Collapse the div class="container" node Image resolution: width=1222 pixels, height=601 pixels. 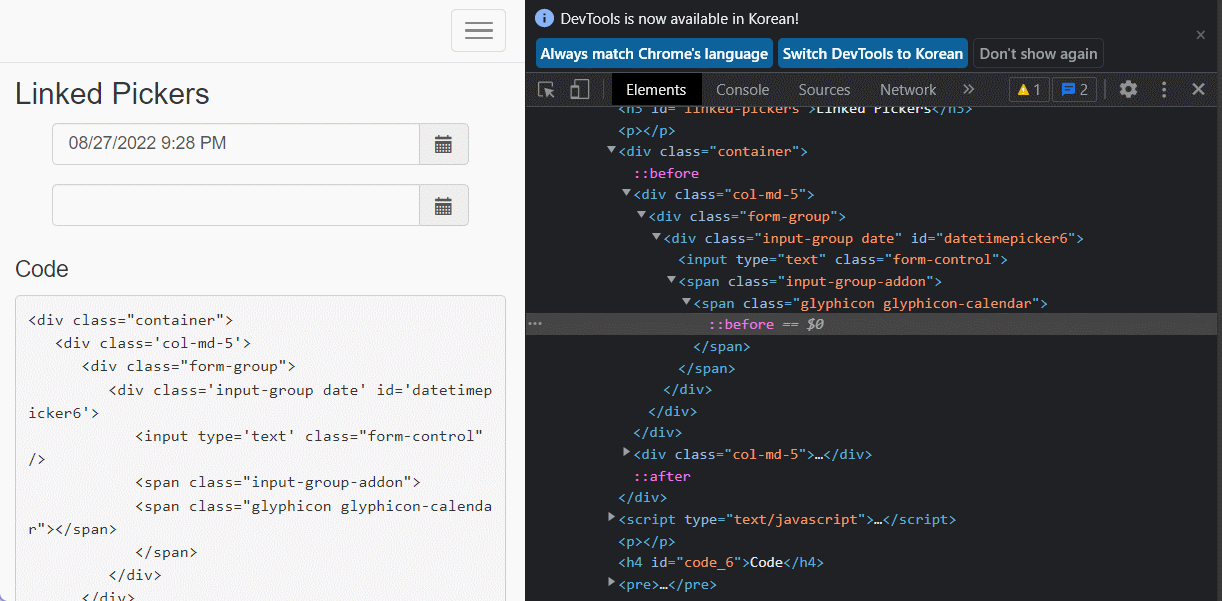(x=612, y=151)
